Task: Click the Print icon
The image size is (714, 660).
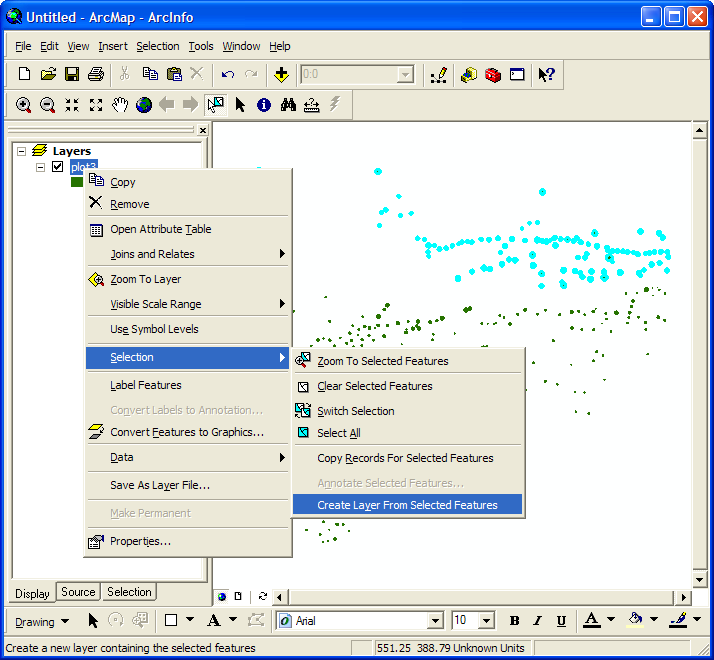Action: click(96, 74)
